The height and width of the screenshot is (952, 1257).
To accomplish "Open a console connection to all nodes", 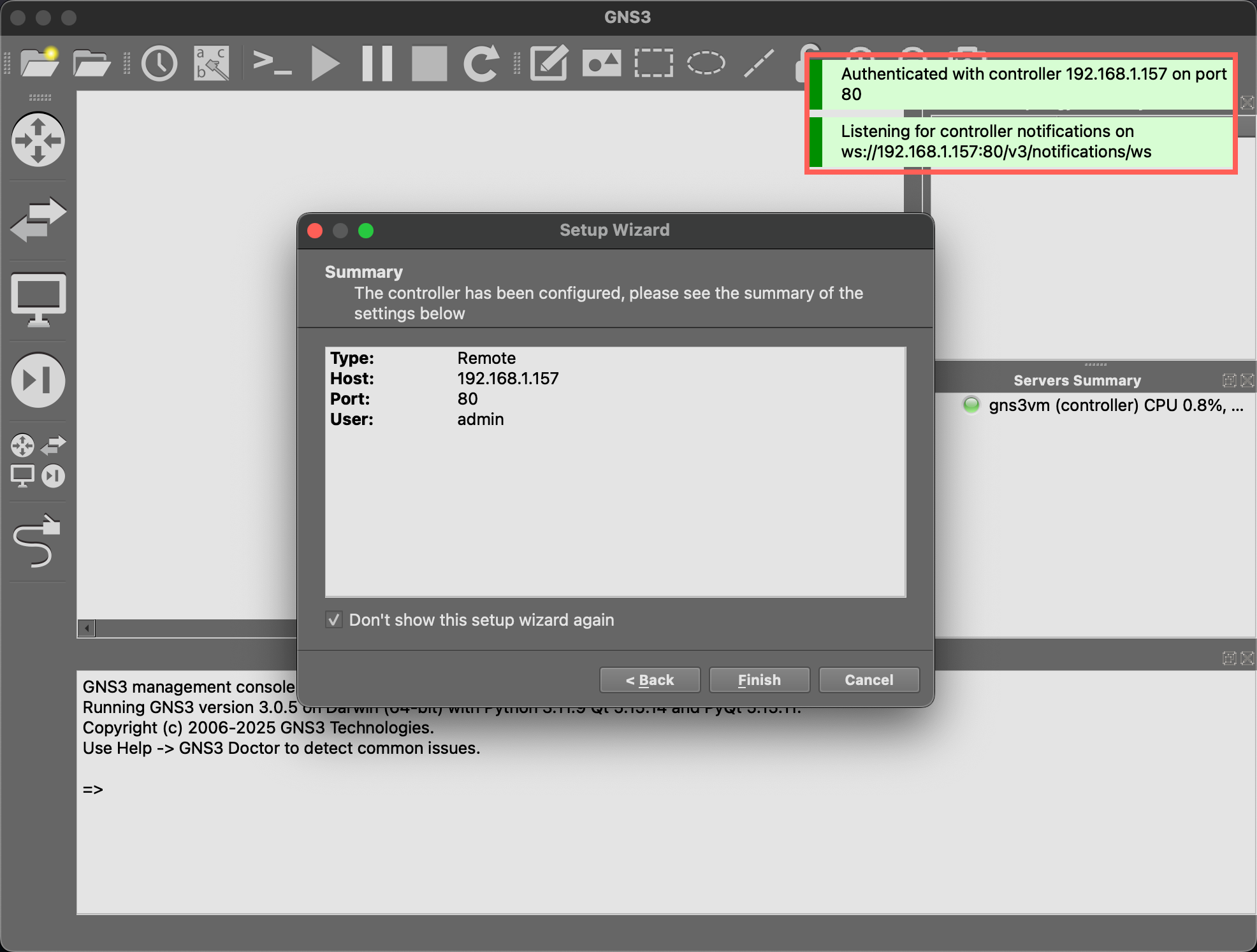I will click(274, 64).
